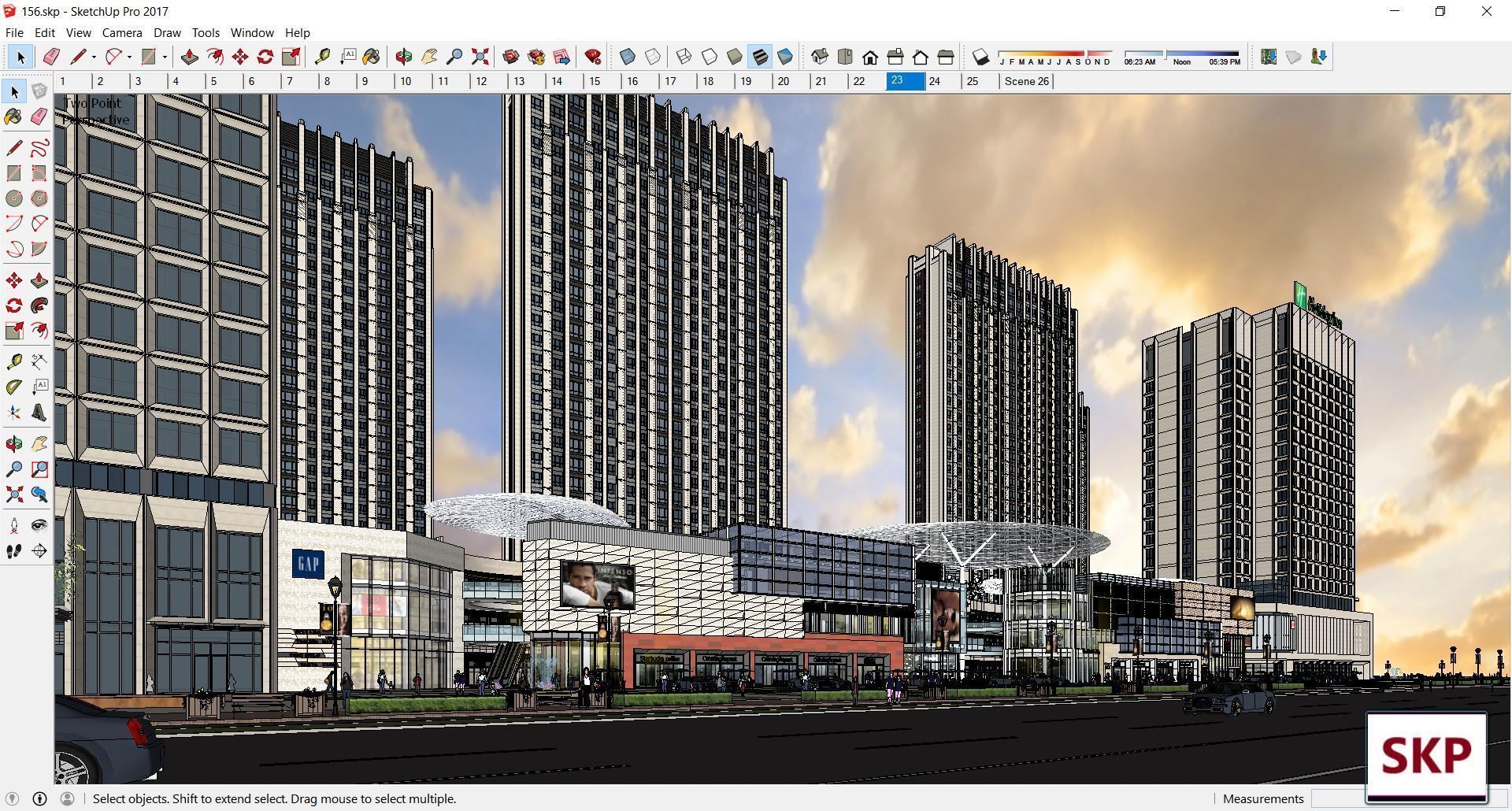Image resolution: width=1512 pixels, height=811 pixels.
Task: Toggle Back Edges style
Action: [x=653, y=57]
